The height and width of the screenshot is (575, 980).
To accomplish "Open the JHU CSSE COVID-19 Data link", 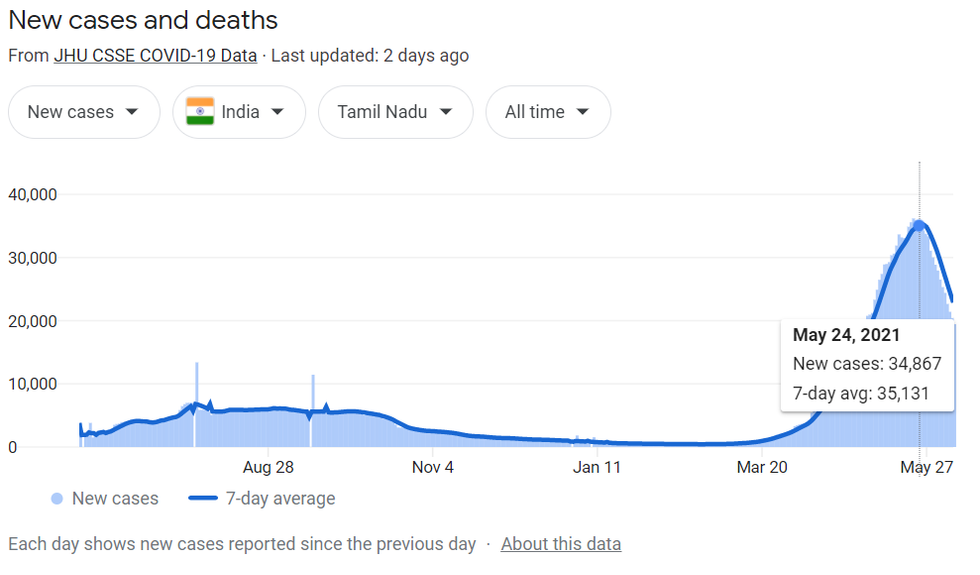I will (155, 55).
